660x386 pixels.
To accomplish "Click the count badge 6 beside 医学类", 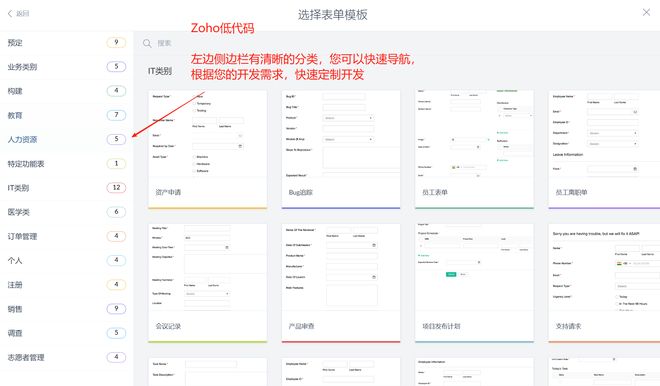I will (x=117, y=212).
